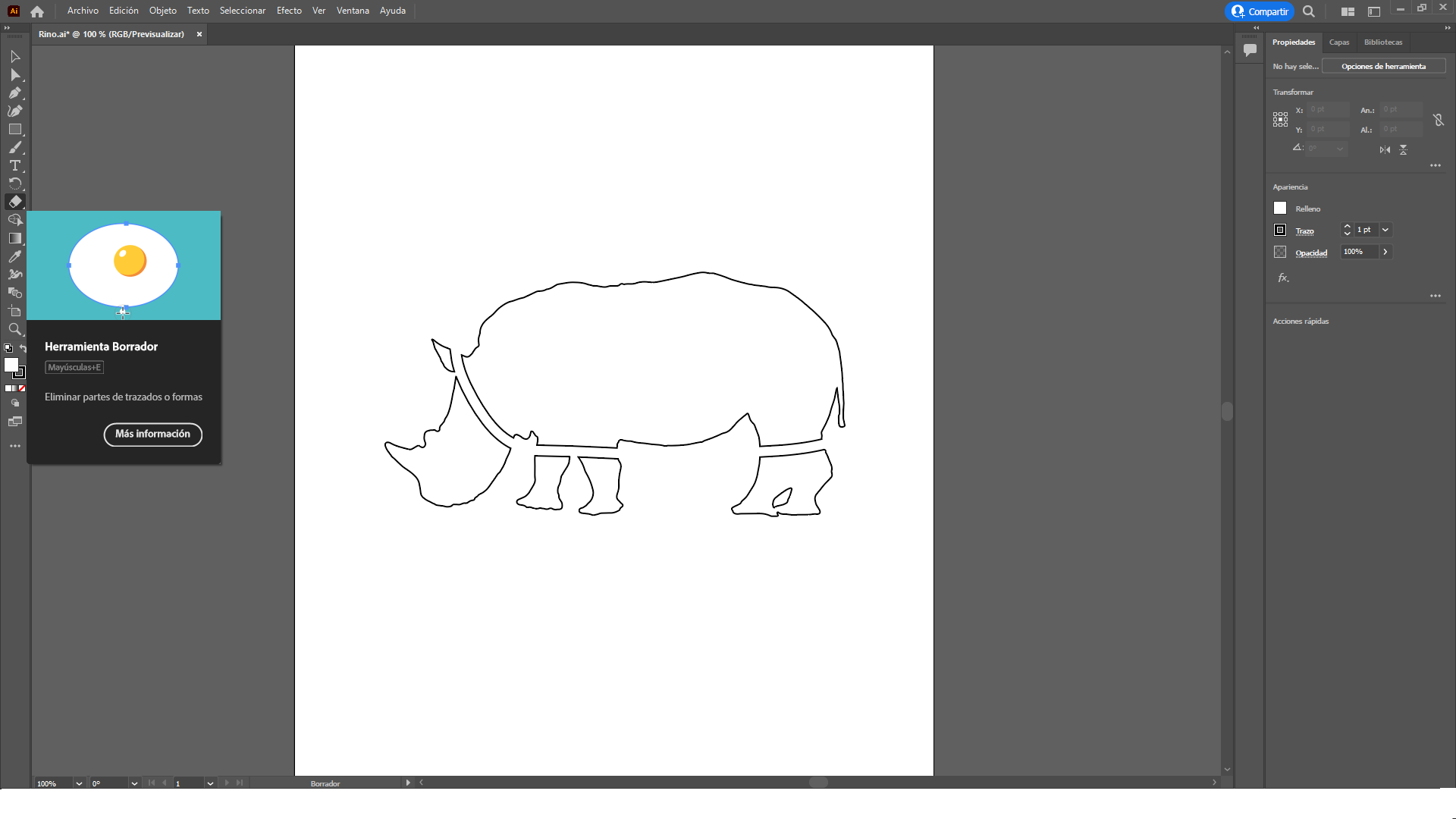1456x819 pixels.
Task: Click the Relleno white color swatch
Action: click(1280, 209)
